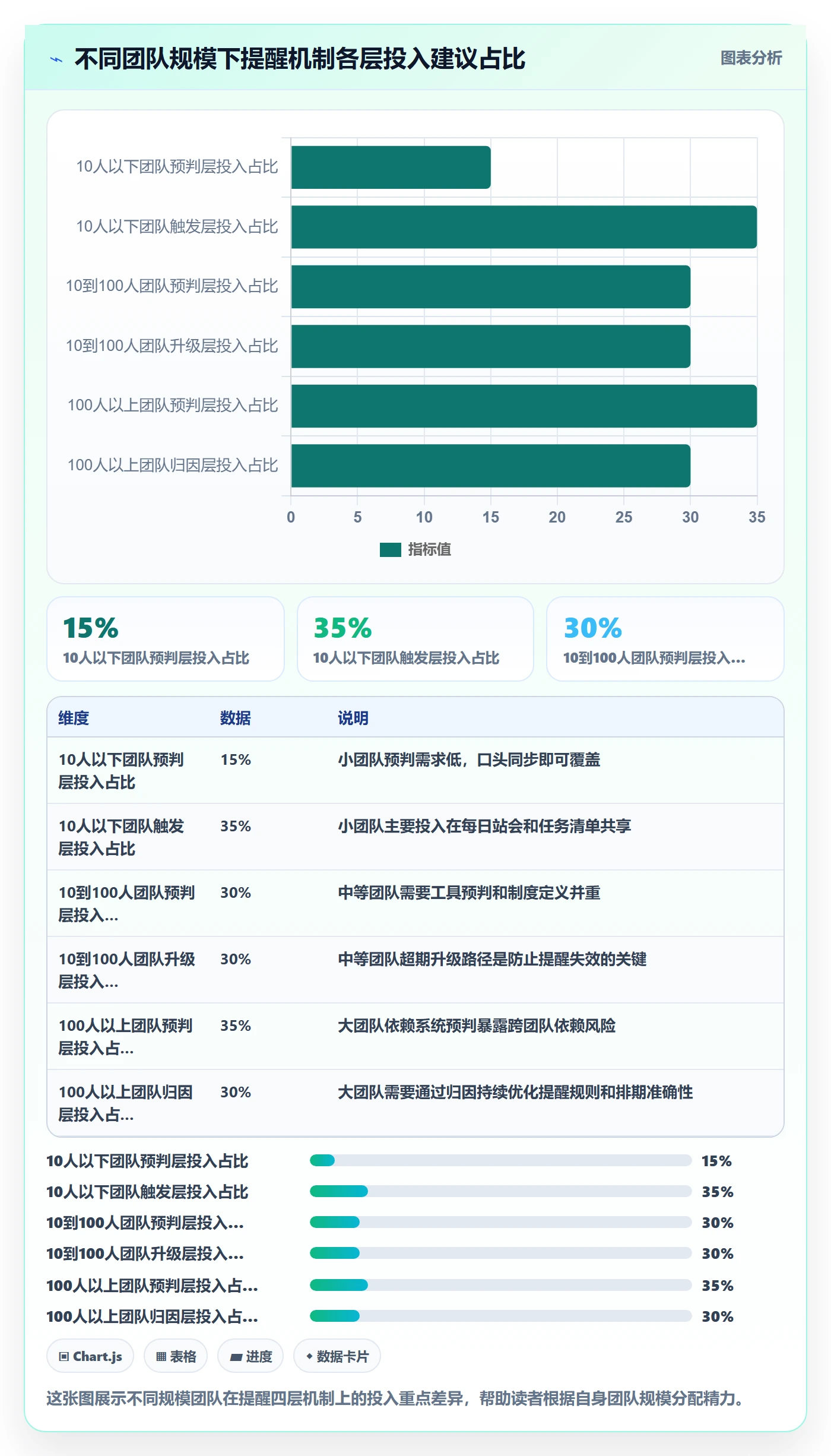Click the 说明 table column header
The width and height of the screenshot is (831, 1456).
353,718
